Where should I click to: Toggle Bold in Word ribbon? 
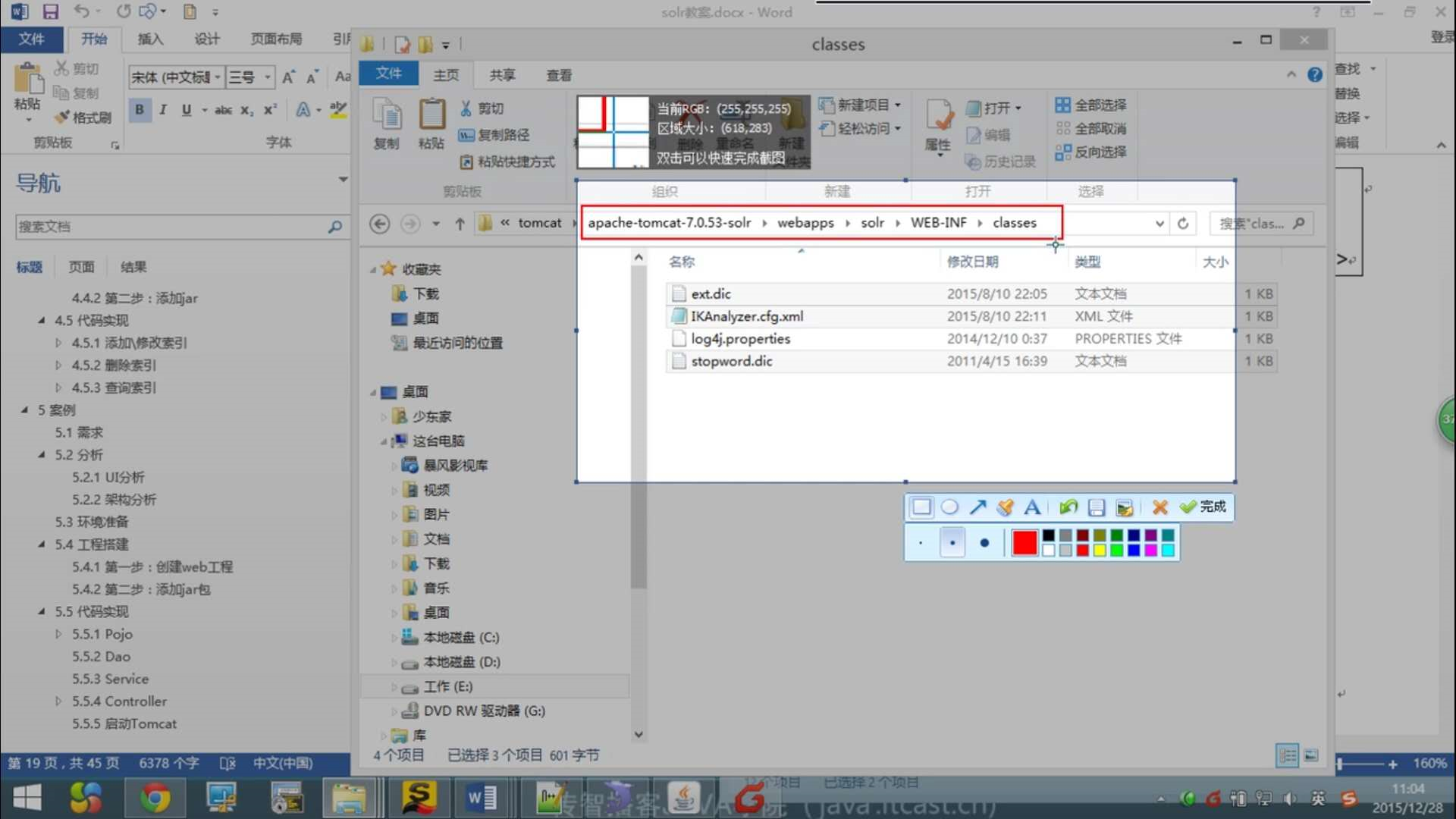(x=140, y=110)
